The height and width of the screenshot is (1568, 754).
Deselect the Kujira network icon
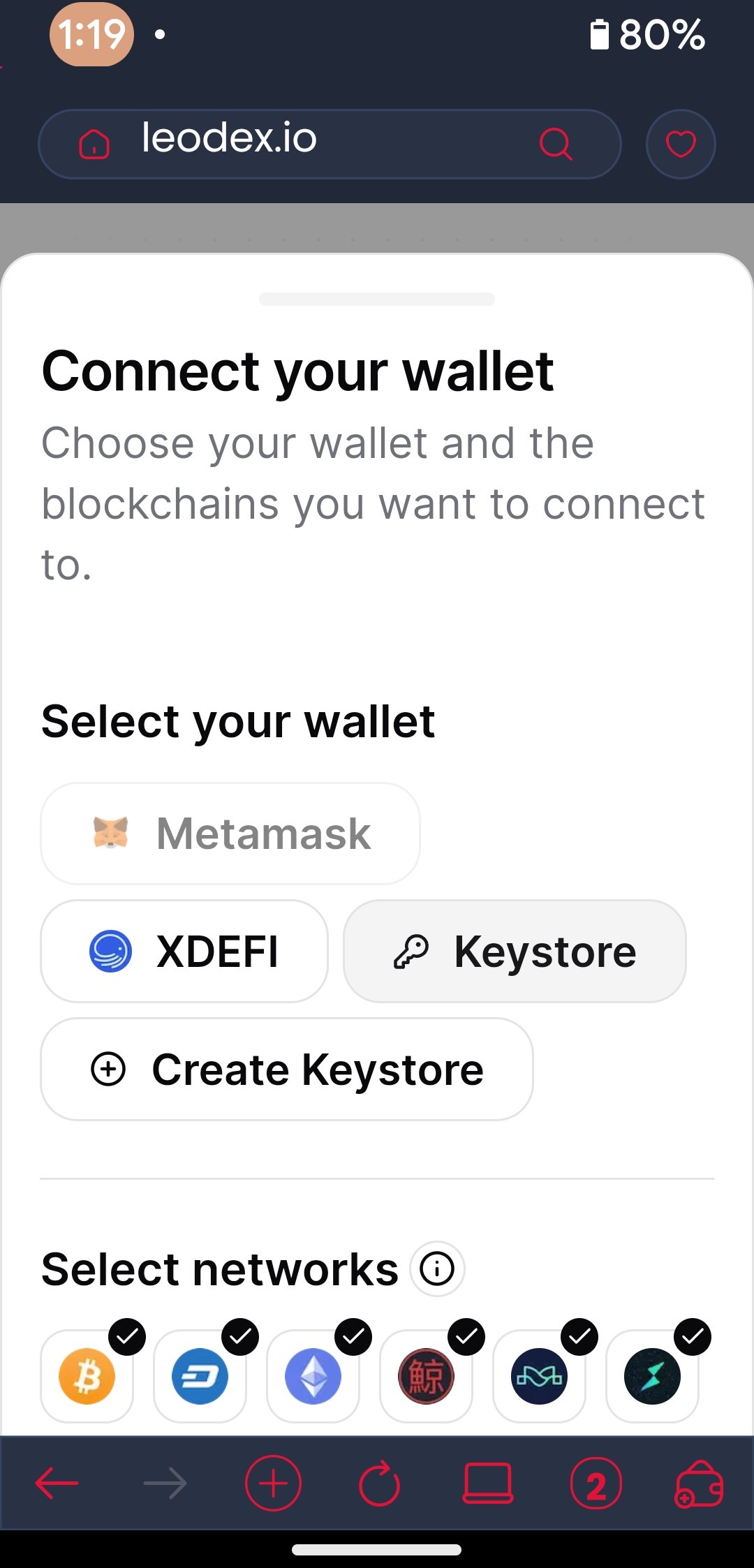coord(427,1376)
